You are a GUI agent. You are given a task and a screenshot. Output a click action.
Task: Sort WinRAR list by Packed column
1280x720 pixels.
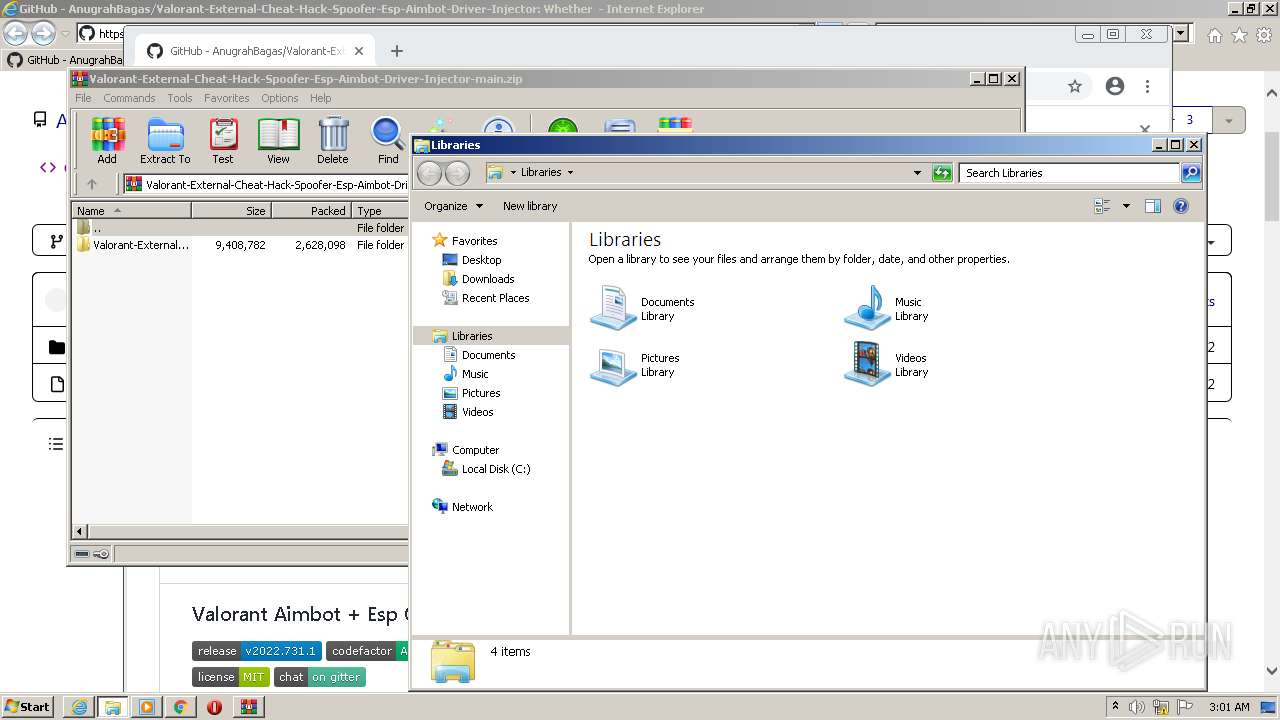(311, 211)
